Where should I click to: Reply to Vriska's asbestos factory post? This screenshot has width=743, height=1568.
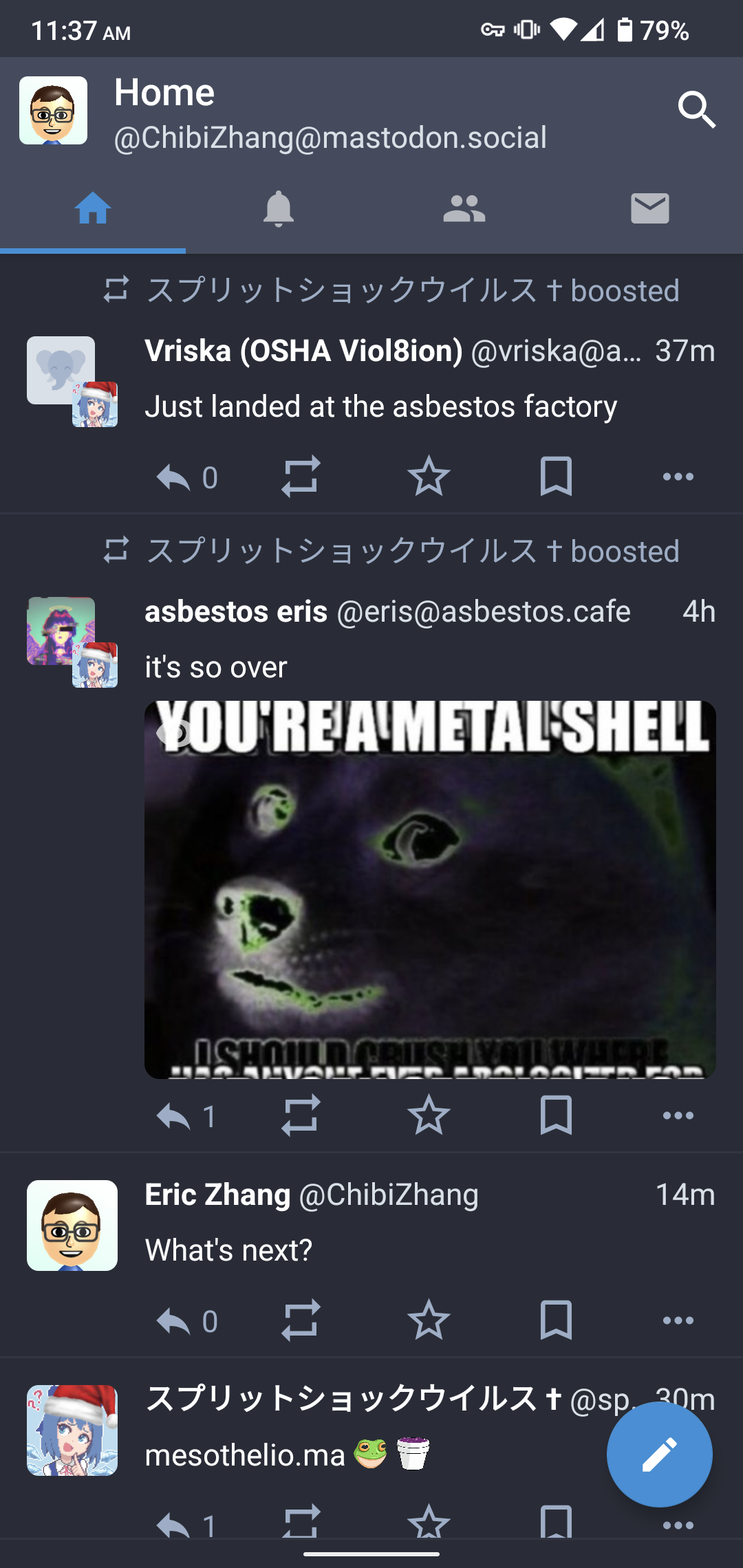(x=173, y=477)
